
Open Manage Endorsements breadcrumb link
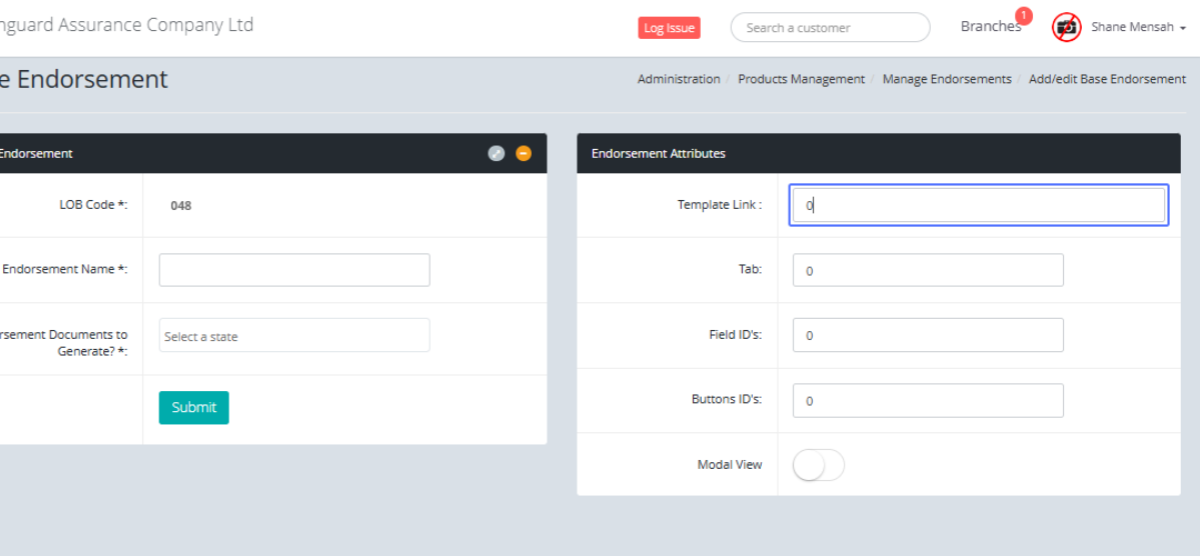(x=946, y=79)
